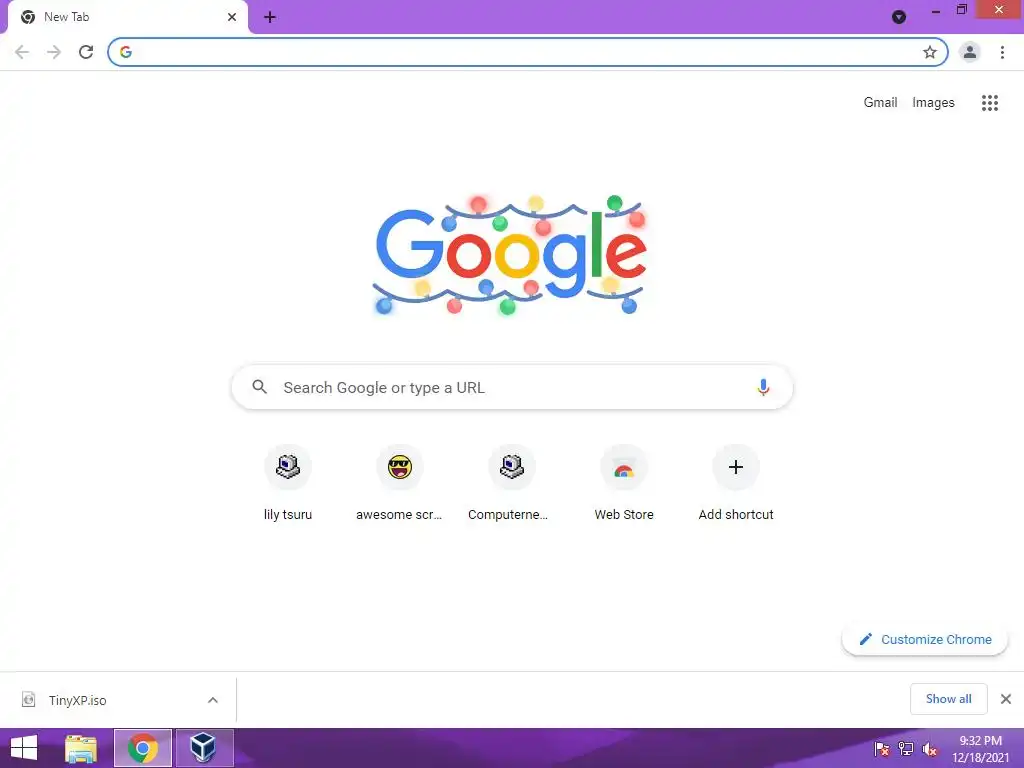1024x768 pixels.
Task: Close the New Tab tab
Action: 232,17
